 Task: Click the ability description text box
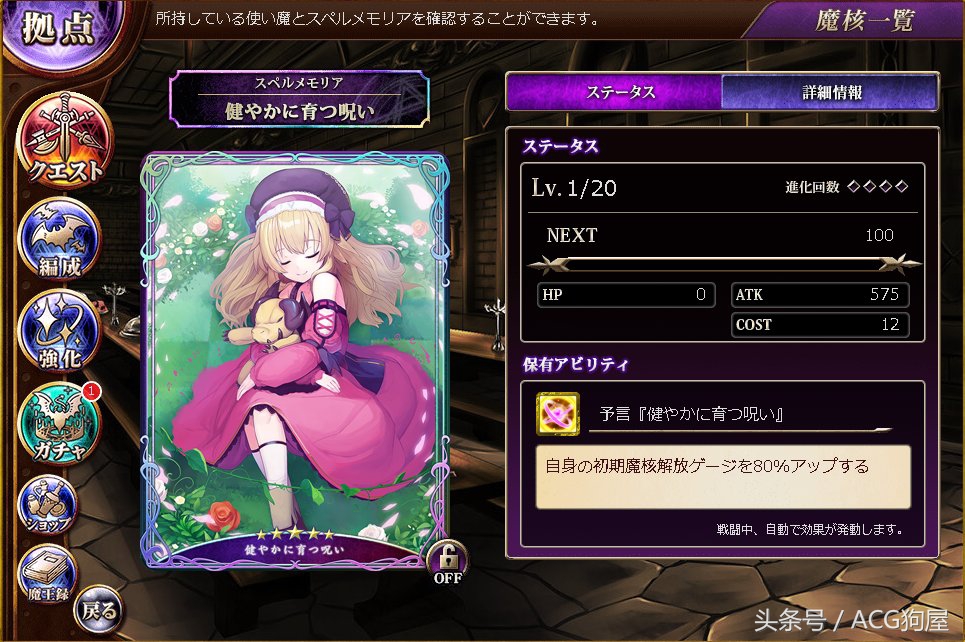point(723,477)
